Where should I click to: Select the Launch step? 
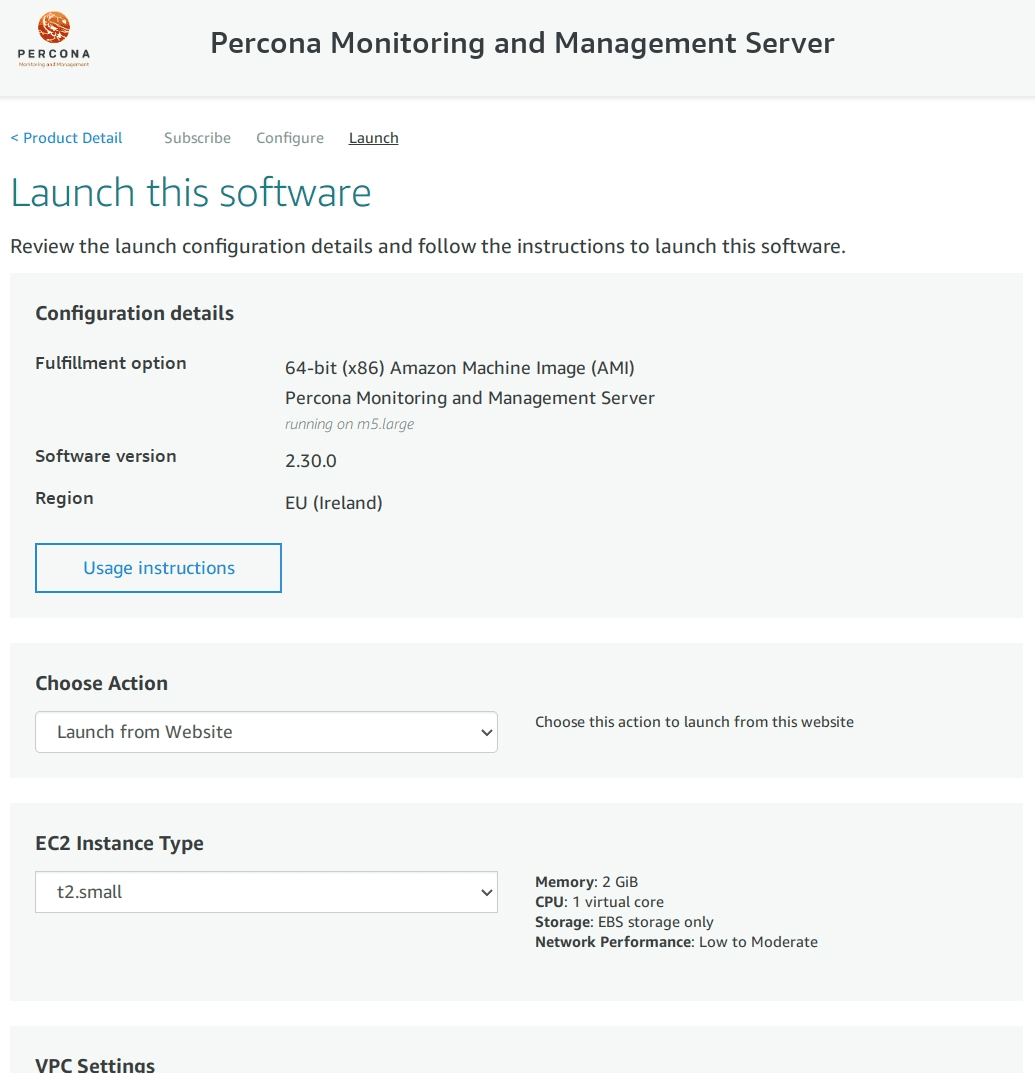373,138
